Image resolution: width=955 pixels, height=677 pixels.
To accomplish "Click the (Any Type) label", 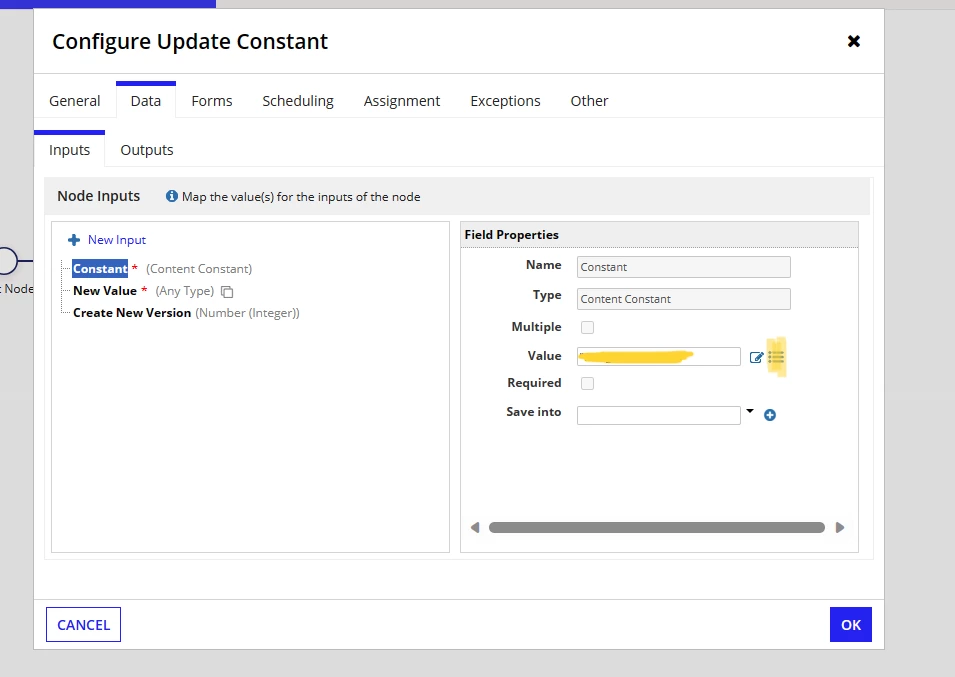I will pyautogui.click(x=185, y=291).
